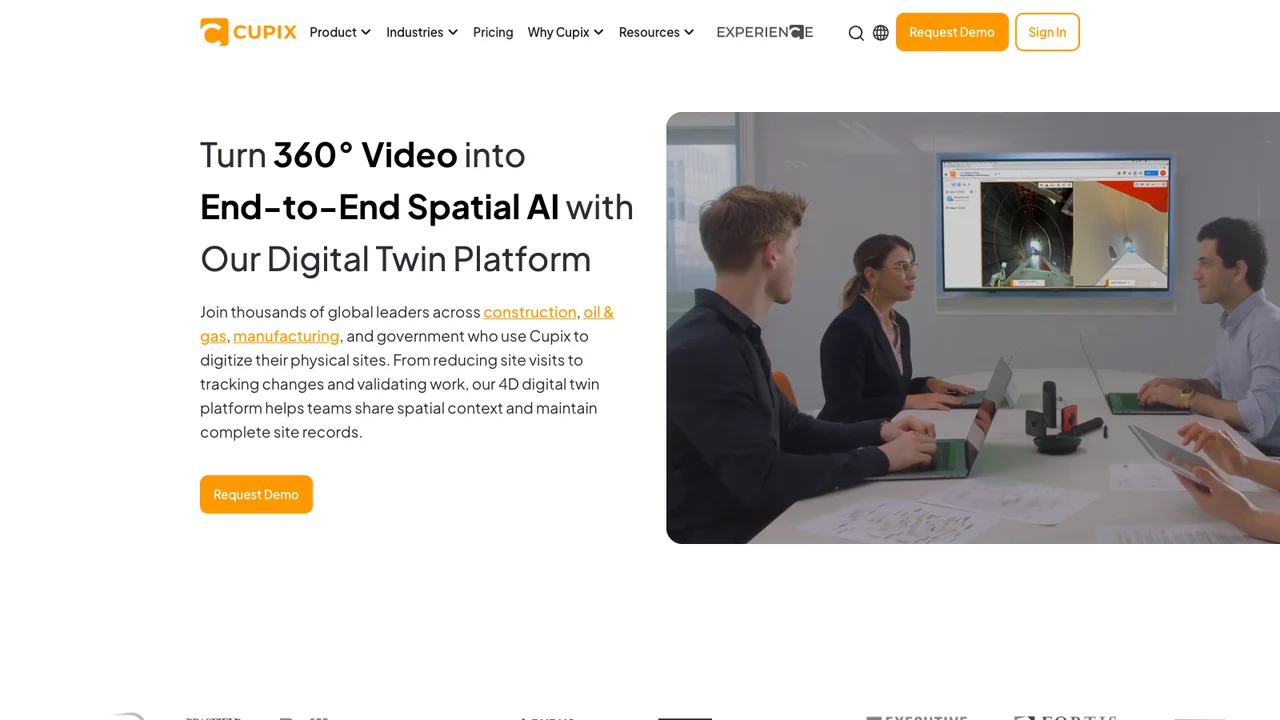1280x720 pixels.
Task: Open the globe language selector icon
Action: click(x=881, y=33)
